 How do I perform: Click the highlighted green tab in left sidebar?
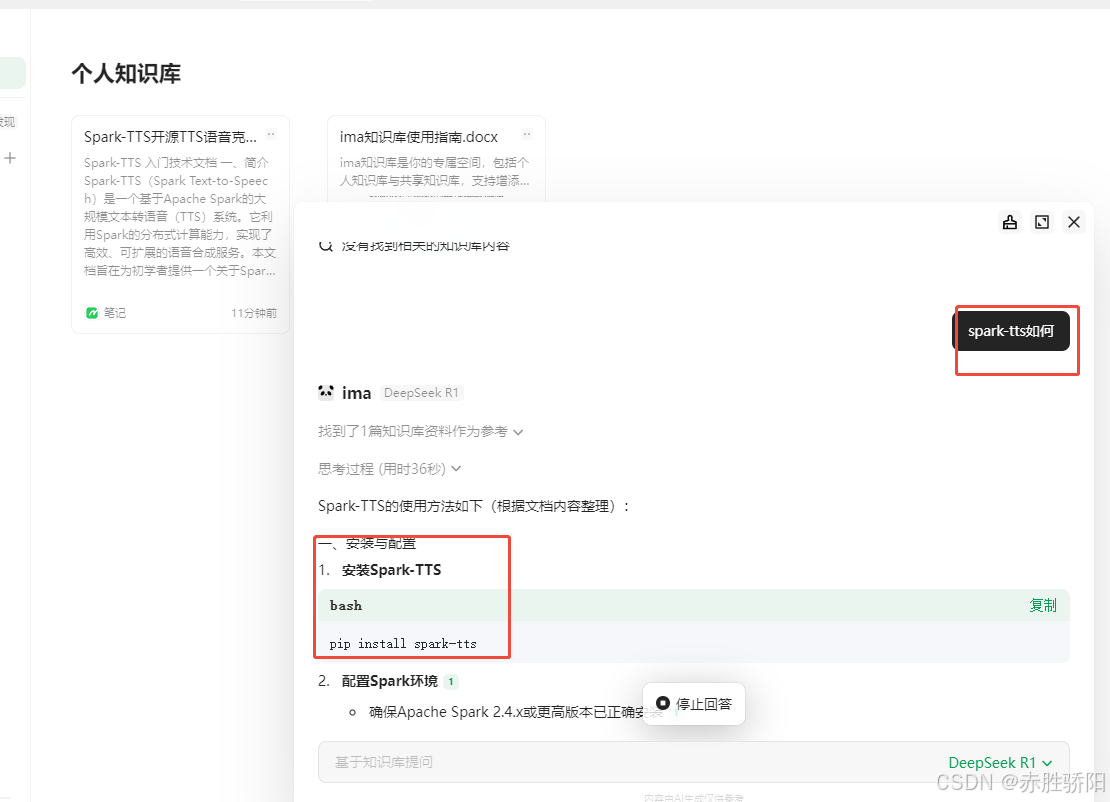(12, 73)
